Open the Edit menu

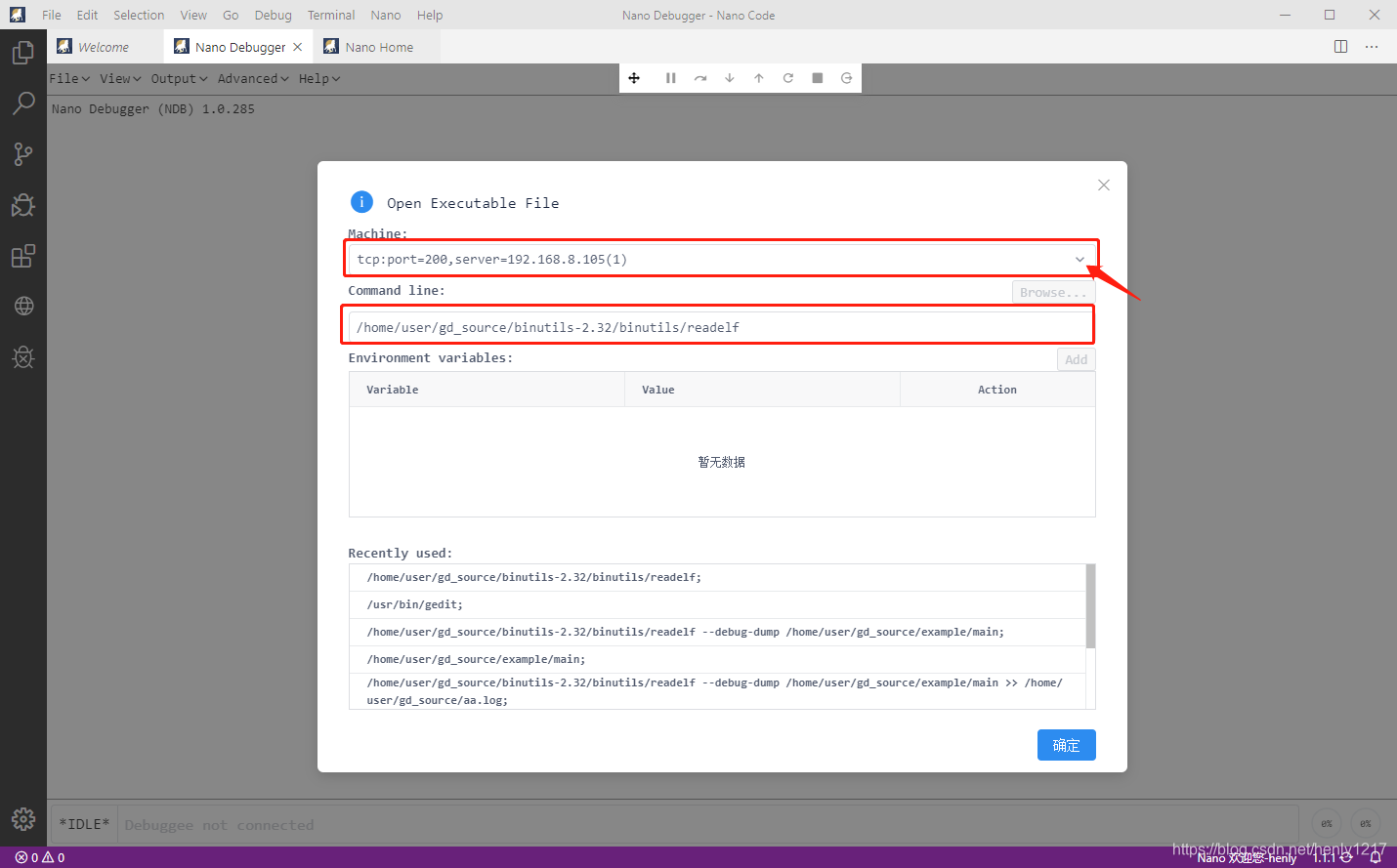pos(87,15)
